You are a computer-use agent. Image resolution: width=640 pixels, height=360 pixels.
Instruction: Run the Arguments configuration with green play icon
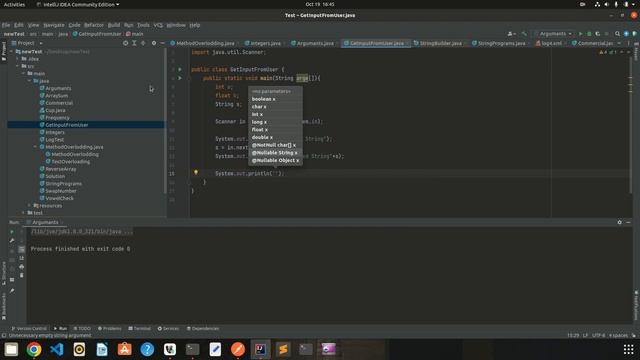click(580, 34)
